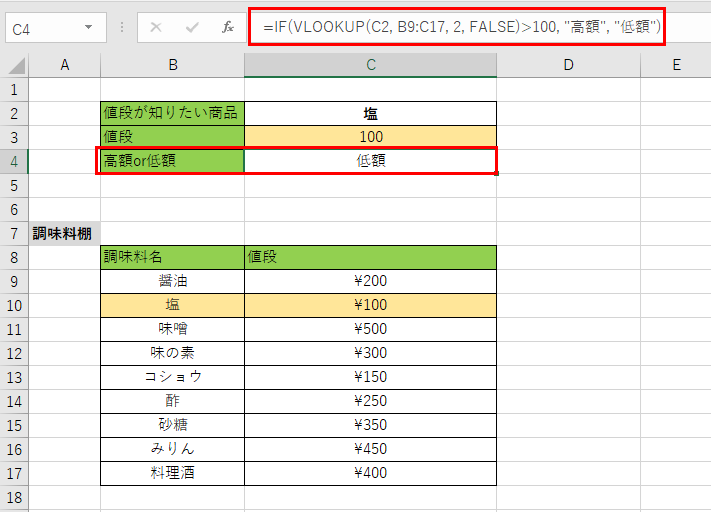Click the ¥250 price cell
Screen dimensions: 711x512
[x=370, y=401]
